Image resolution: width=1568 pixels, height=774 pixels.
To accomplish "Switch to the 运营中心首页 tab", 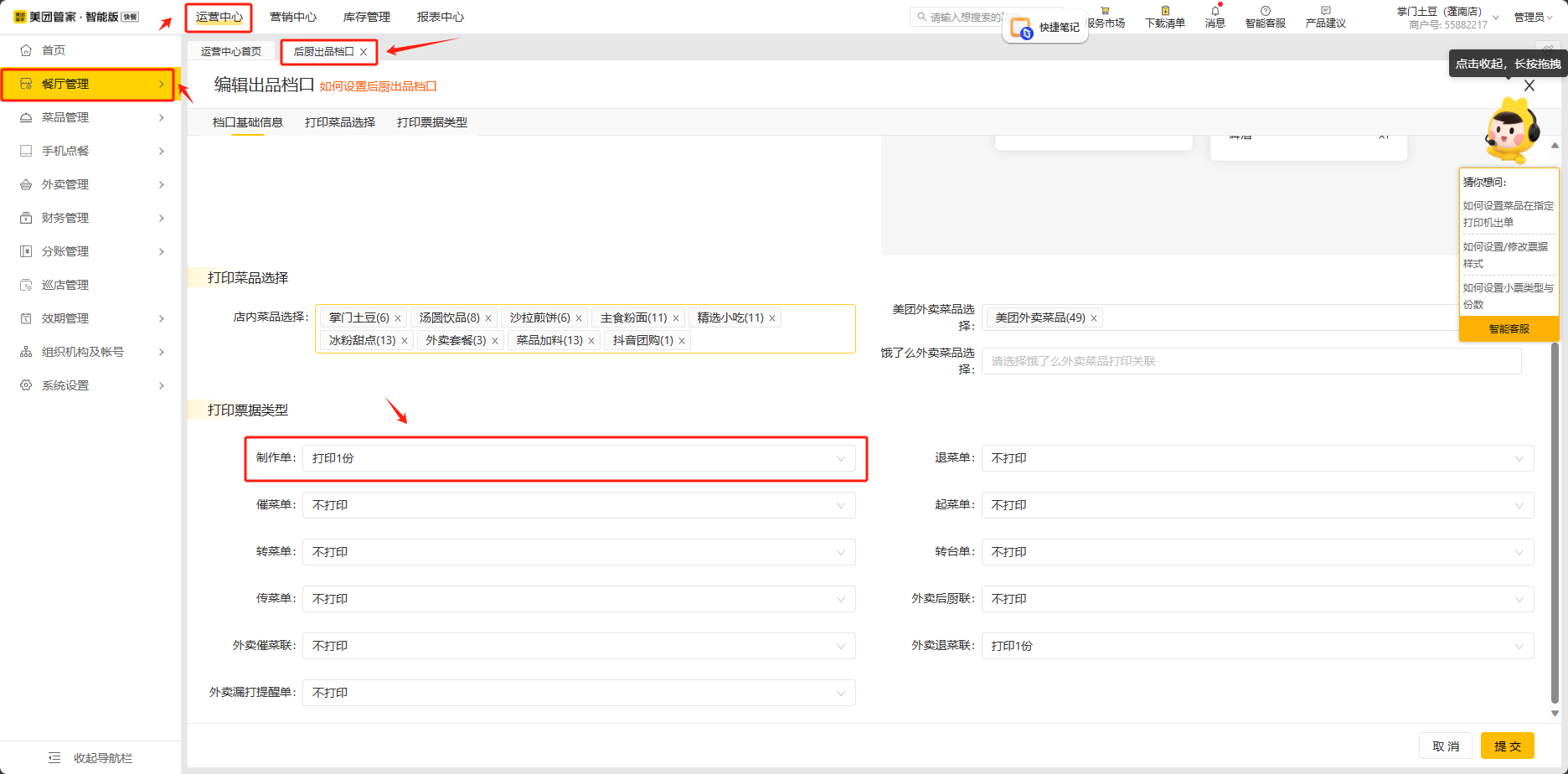I will 231,52.
